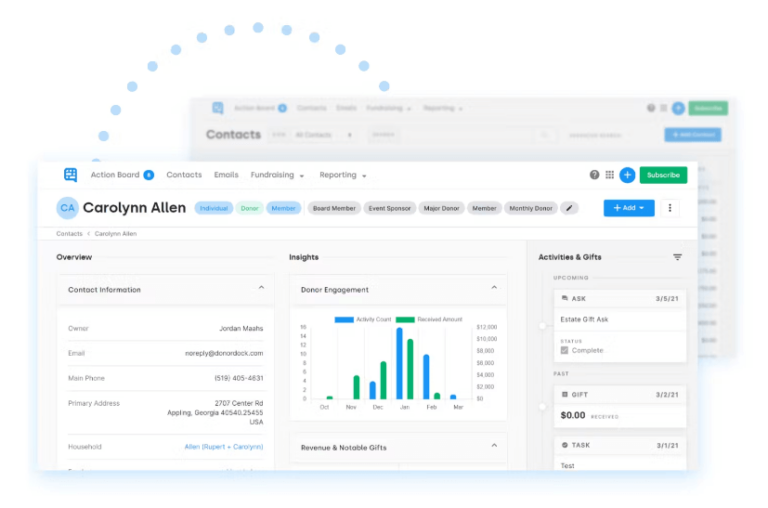The width and height of the screenshot is (768, 508).
Task: Open the apps grid icon
Action: click(609, 175)
